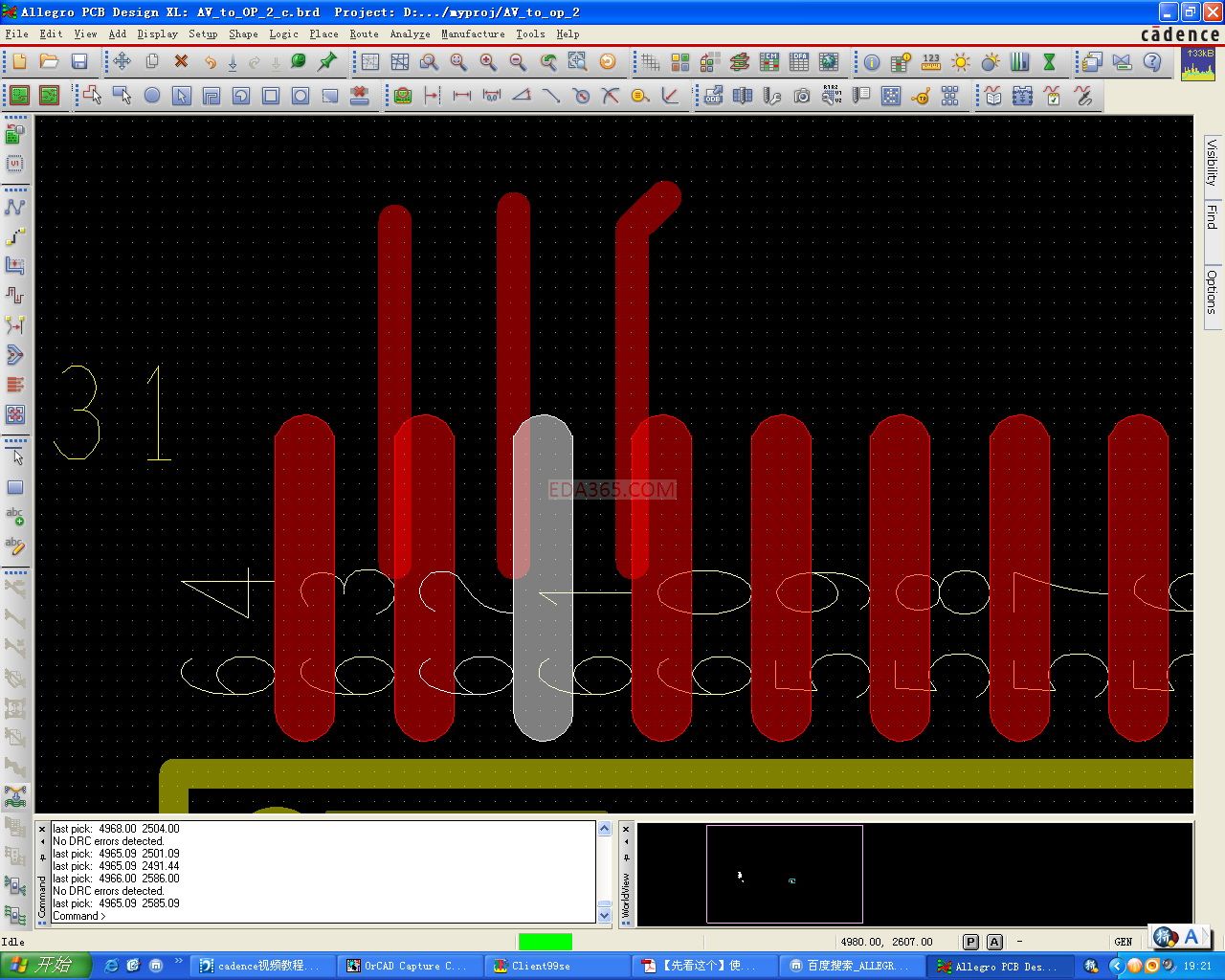Click the text edit pencil icon in left toolbar
The width and height of the screenshot is (1225, 980).
point(15,546)
